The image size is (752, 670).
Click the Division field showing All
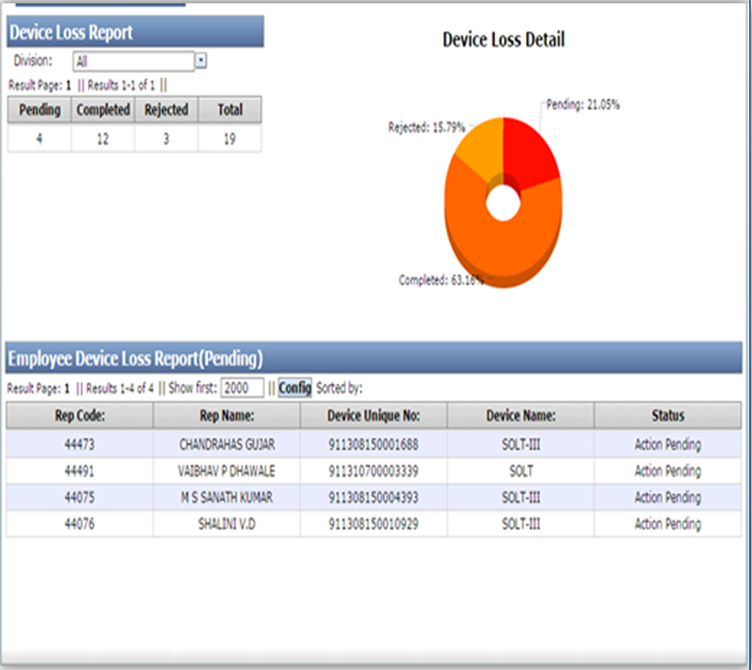134,61
